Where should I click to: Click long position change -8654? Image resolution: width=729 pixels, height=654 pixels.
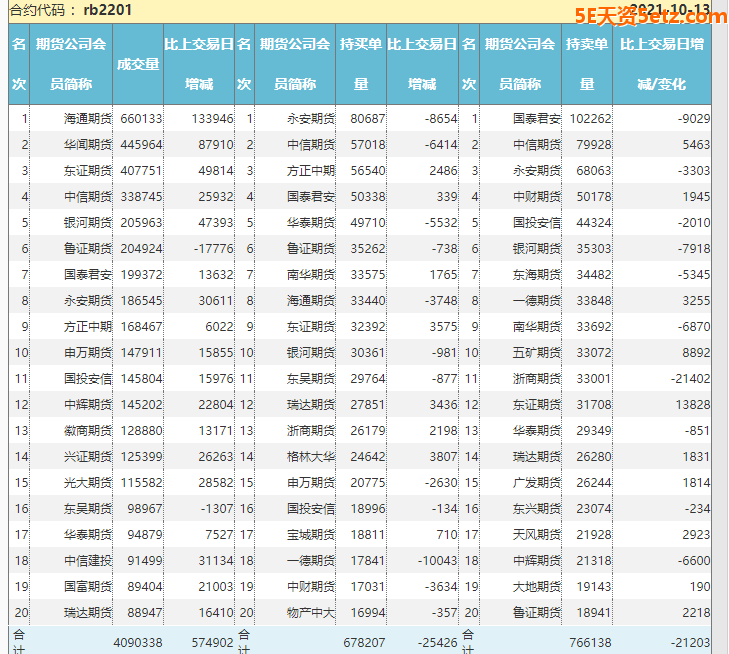click(x=441, y=119)
